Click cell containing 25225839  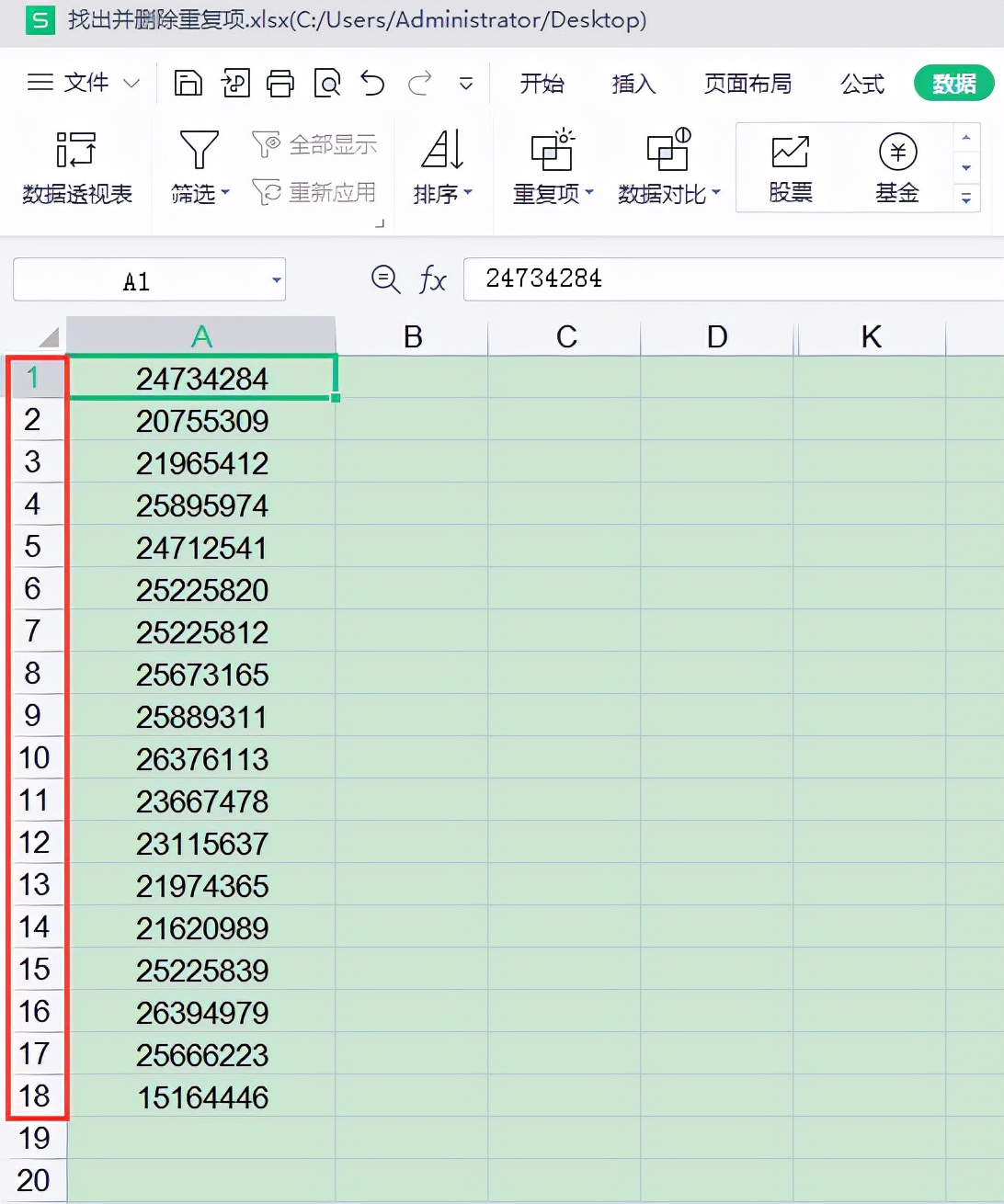(201, 970)
